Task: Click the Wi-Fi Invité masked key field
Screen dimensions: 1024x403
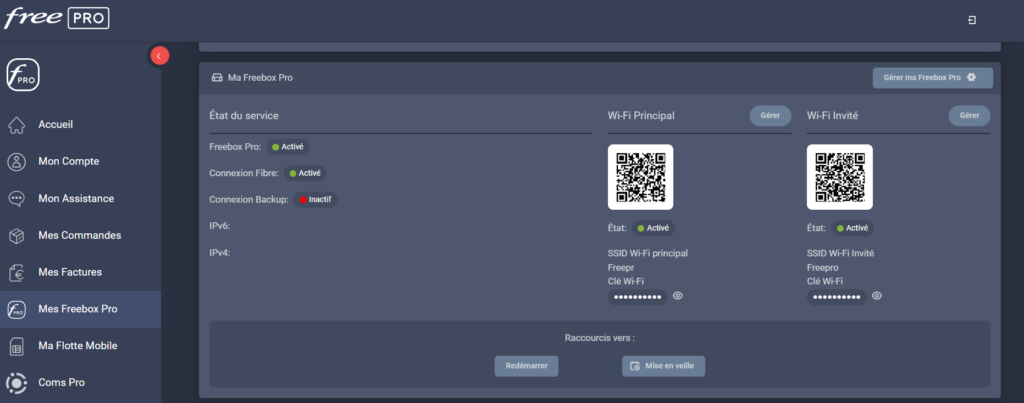Action: pyautogui.click(x=837, y=297)
